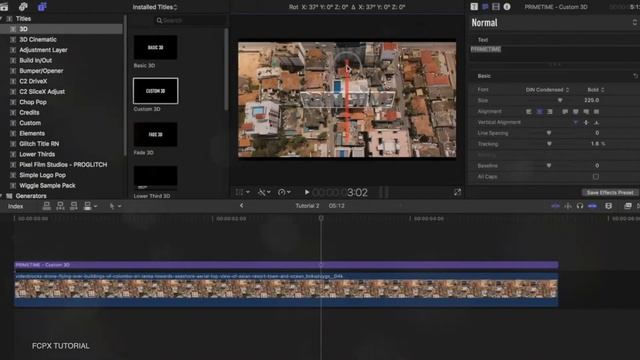Viewport: 640px width, 360px height.
Task: Set vertical alignment to middle
Action: click(586, 122)
